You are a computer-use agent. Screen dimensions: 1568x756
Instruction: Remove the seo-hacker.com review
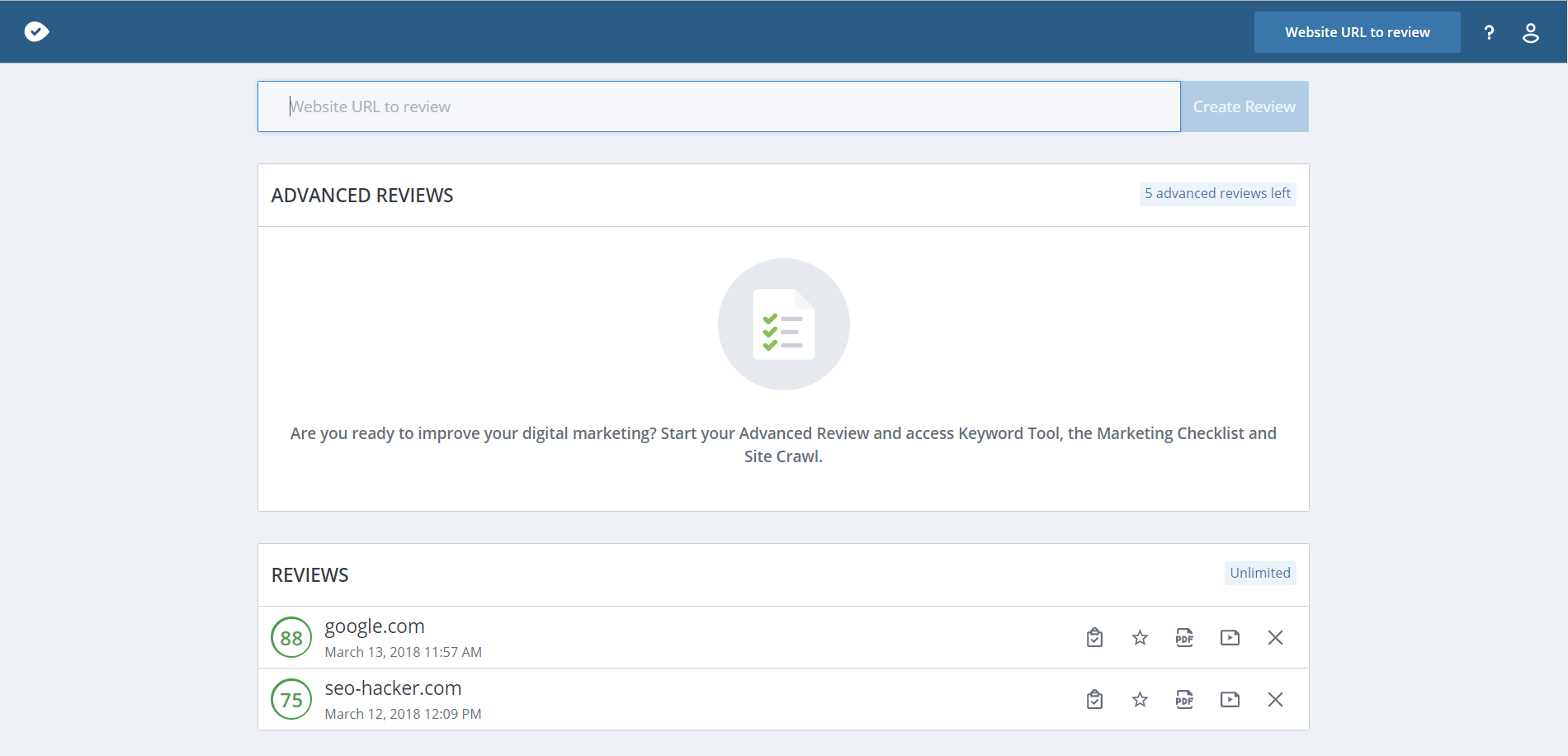[1275, 700]
